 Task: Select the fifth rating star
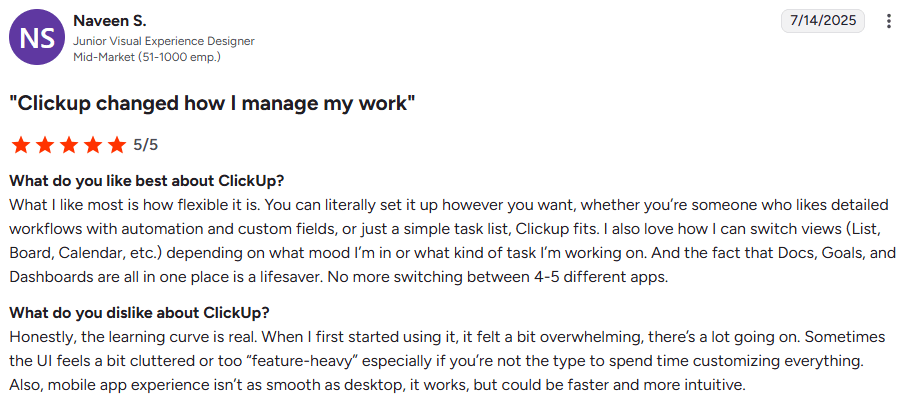[117, 145]
